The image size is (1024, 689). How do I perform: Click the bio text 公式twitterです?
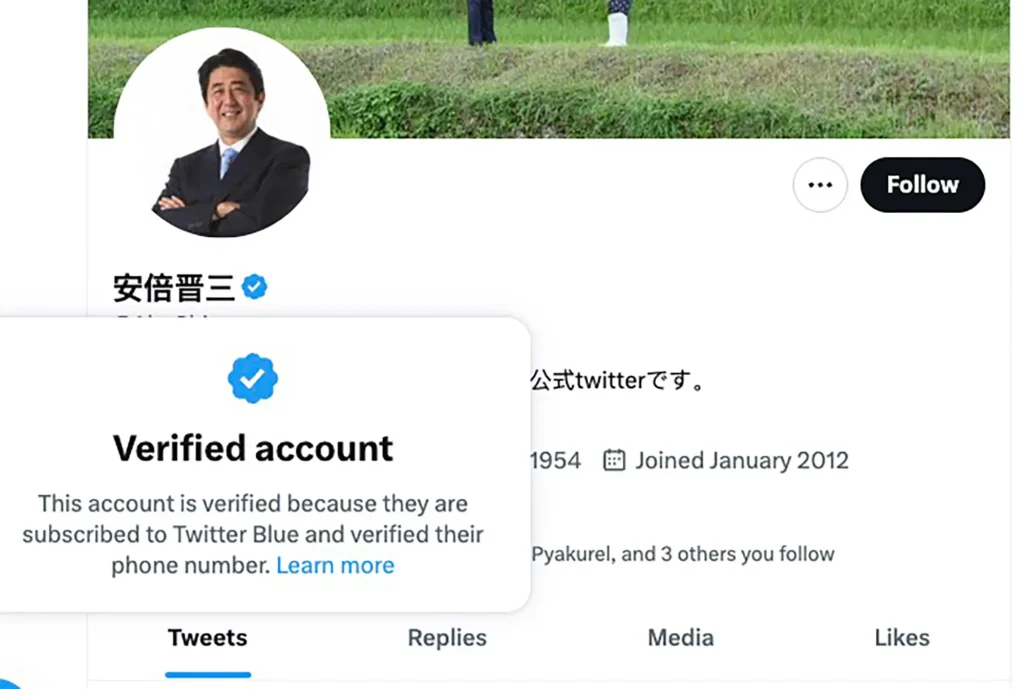tap(617, 381)
